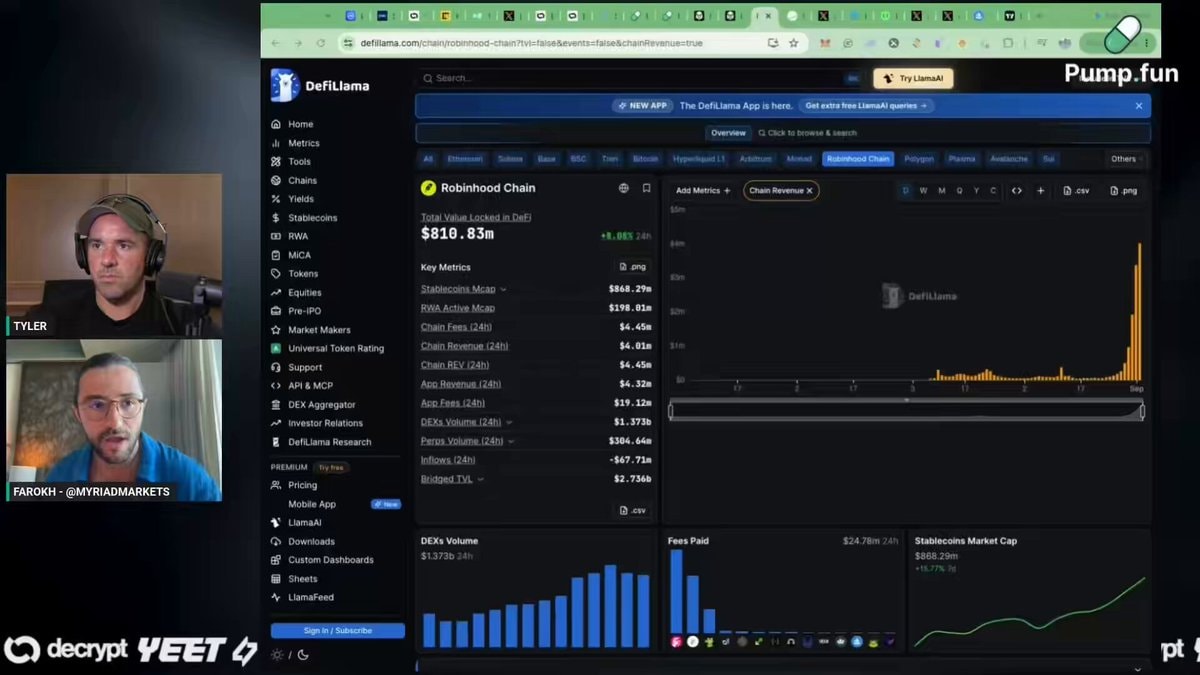Open Universal Token Rating in sidebar
Image resolution: width=1200 pixels, height=675 pixels.
click(336, 348)
